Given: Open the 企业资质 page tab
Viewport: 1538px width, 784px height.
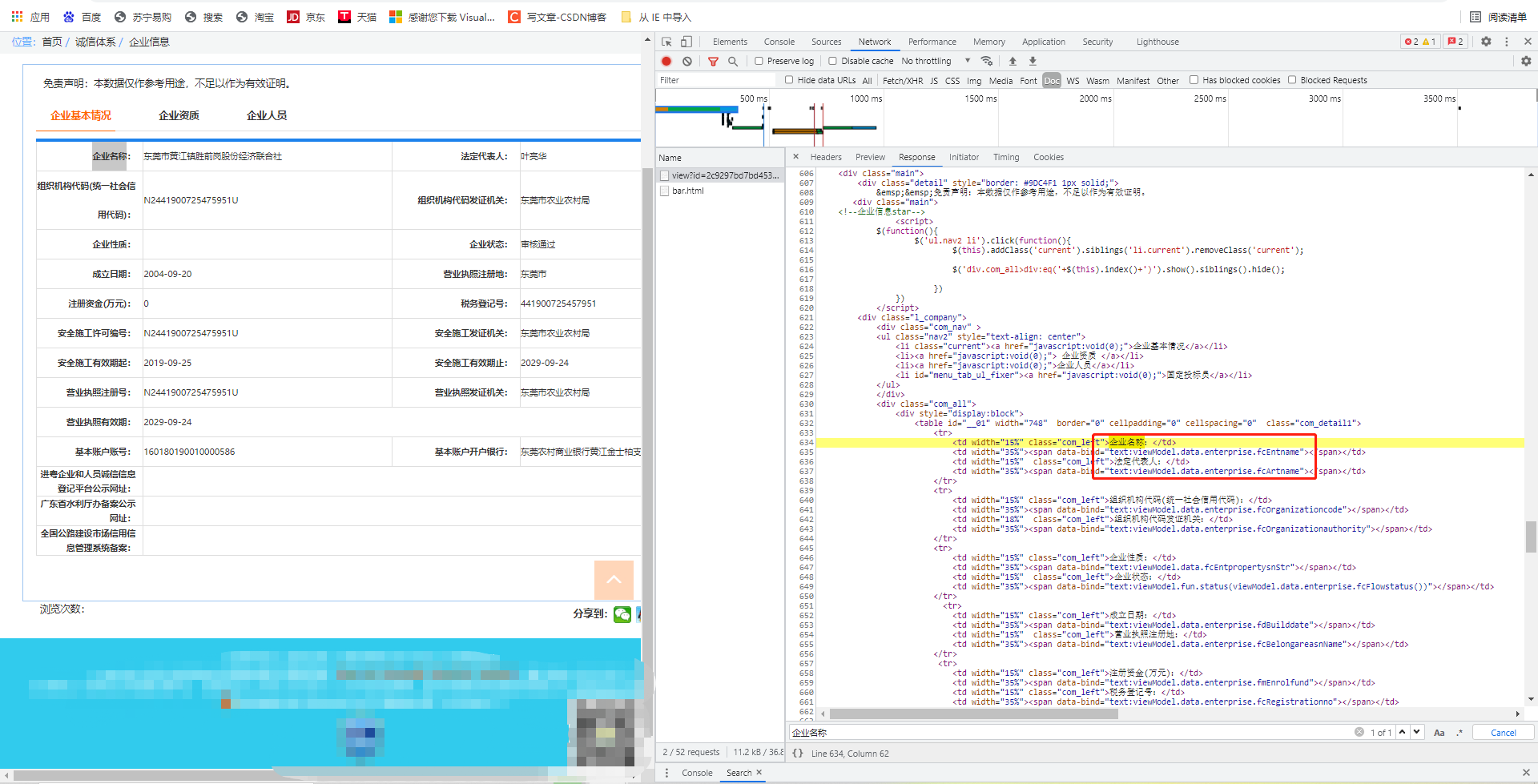Looking at the screenshot, I should click(179, 115).
